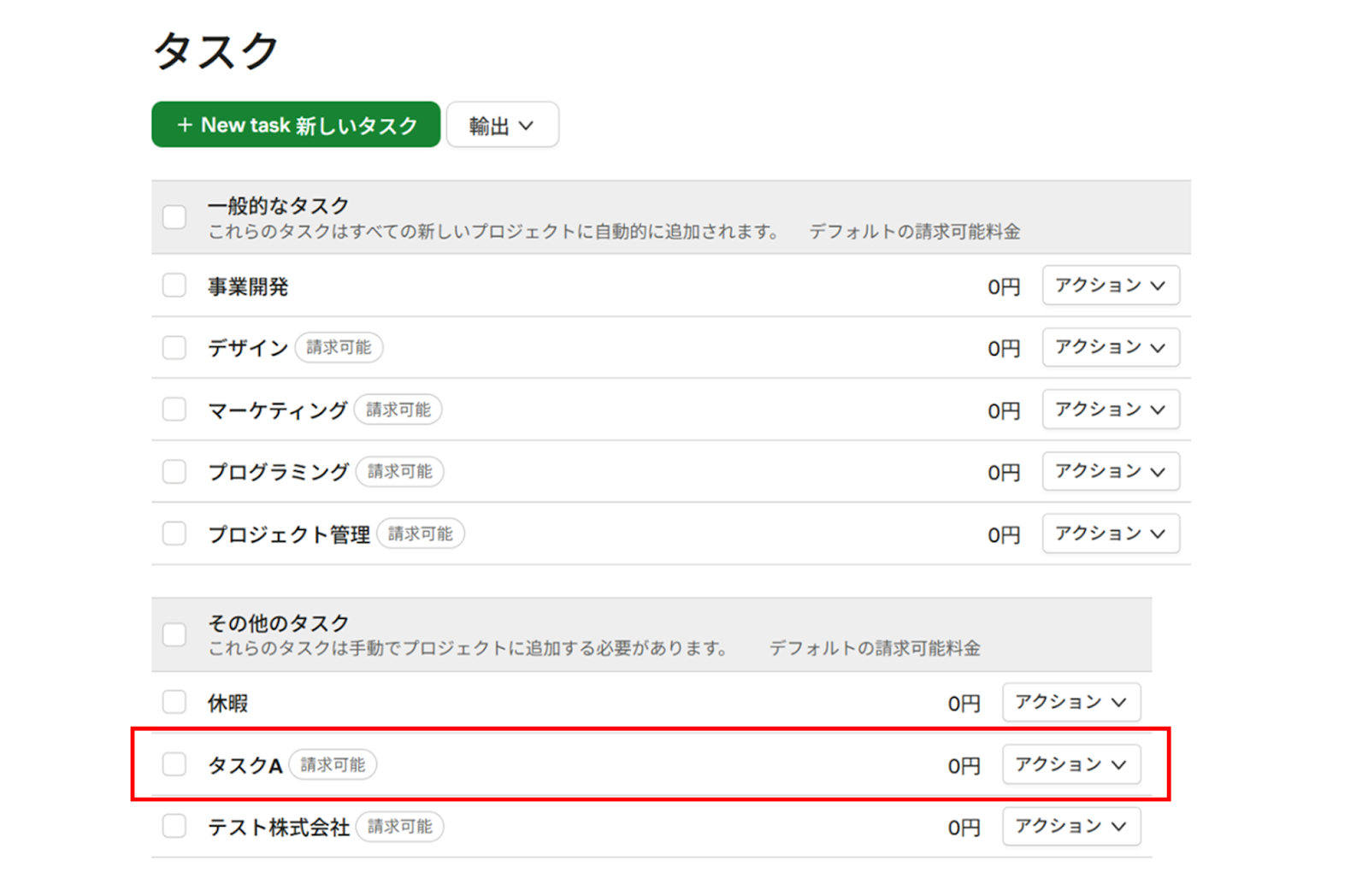1368x896 pixels.
Task: Check the プログラミング task checkbox
Action: pos(174,471)
